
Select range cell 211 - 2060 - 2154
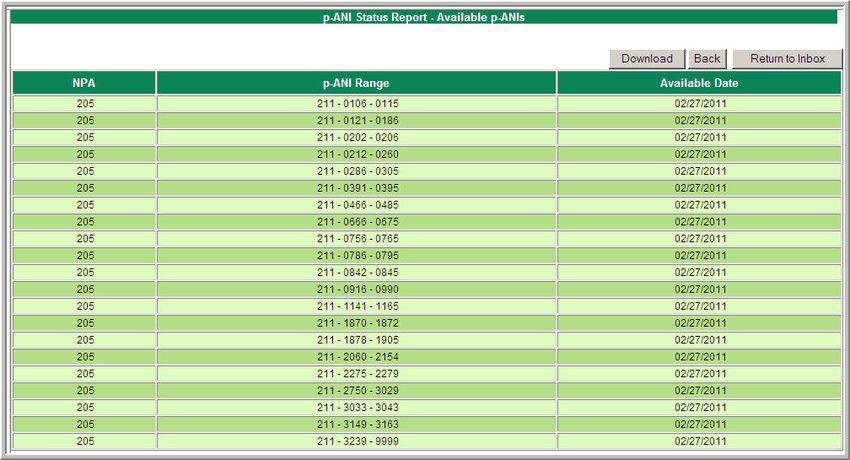357,357
